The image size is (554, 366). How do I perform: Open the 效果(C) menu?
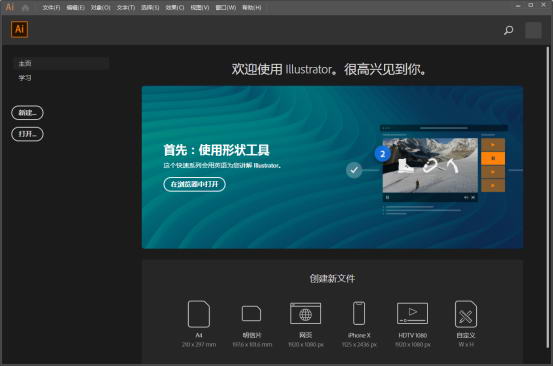(x=175, y=7)
